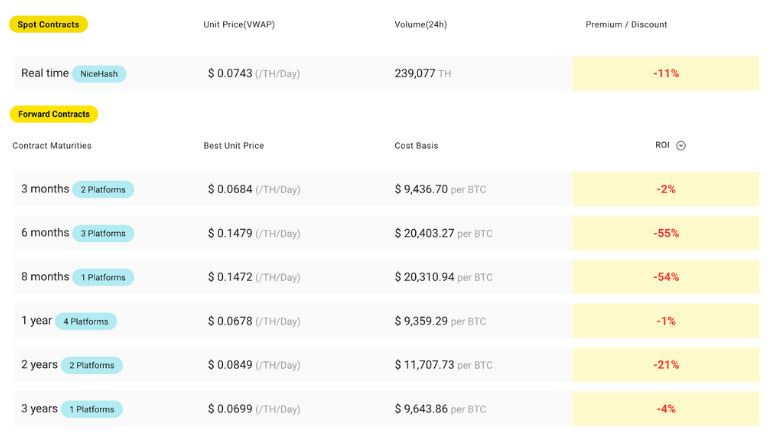
Task: Click the -11% premium cell
Action: 666,74
